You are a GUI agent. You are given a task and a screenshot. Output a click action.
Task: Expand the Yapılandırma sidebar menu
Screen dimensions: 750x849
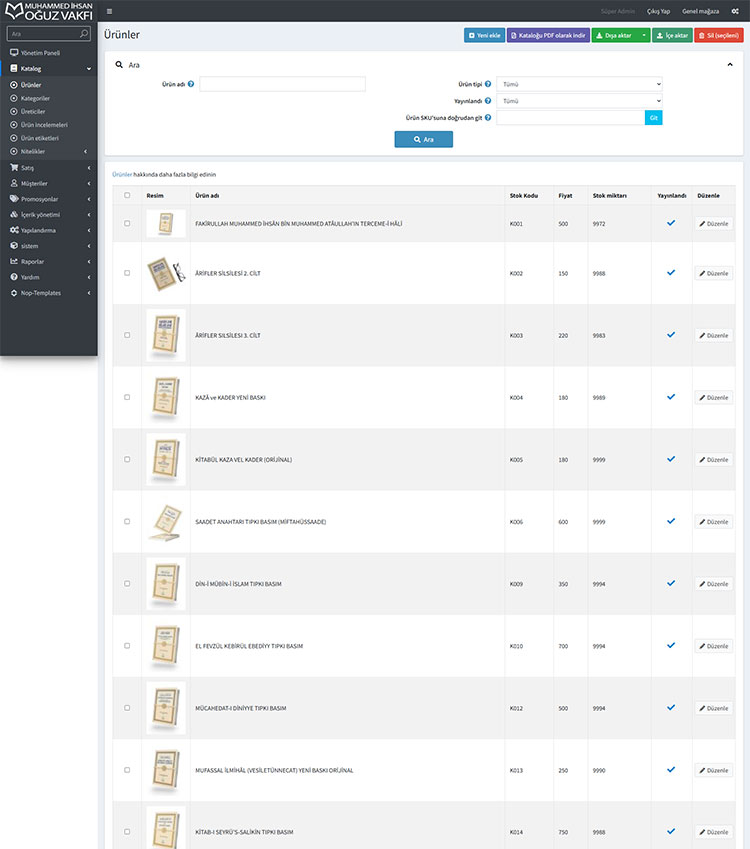pos(49,230)
